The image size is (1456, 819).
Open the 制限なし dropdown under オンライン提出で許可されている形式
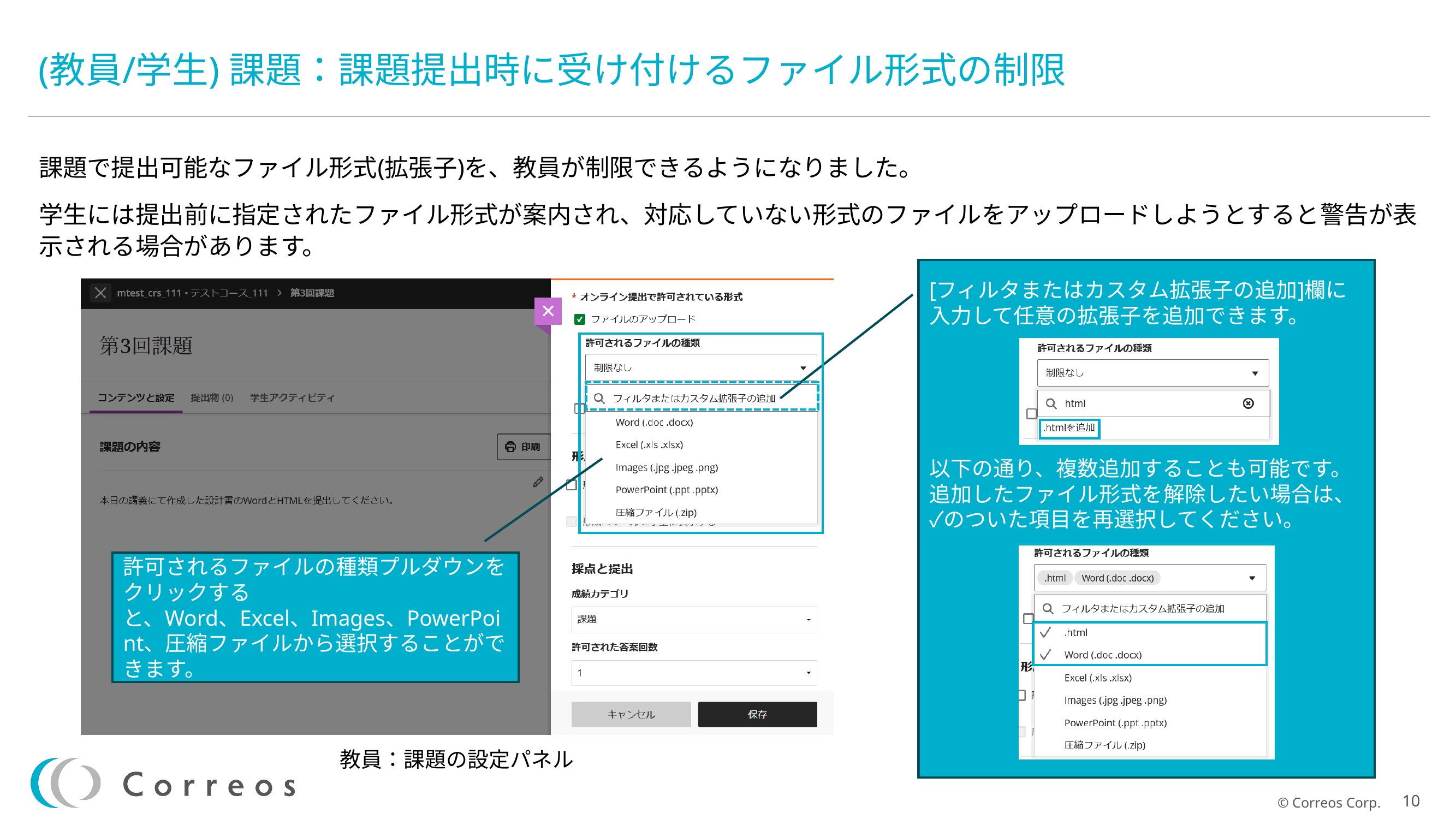tap(701, 367)
